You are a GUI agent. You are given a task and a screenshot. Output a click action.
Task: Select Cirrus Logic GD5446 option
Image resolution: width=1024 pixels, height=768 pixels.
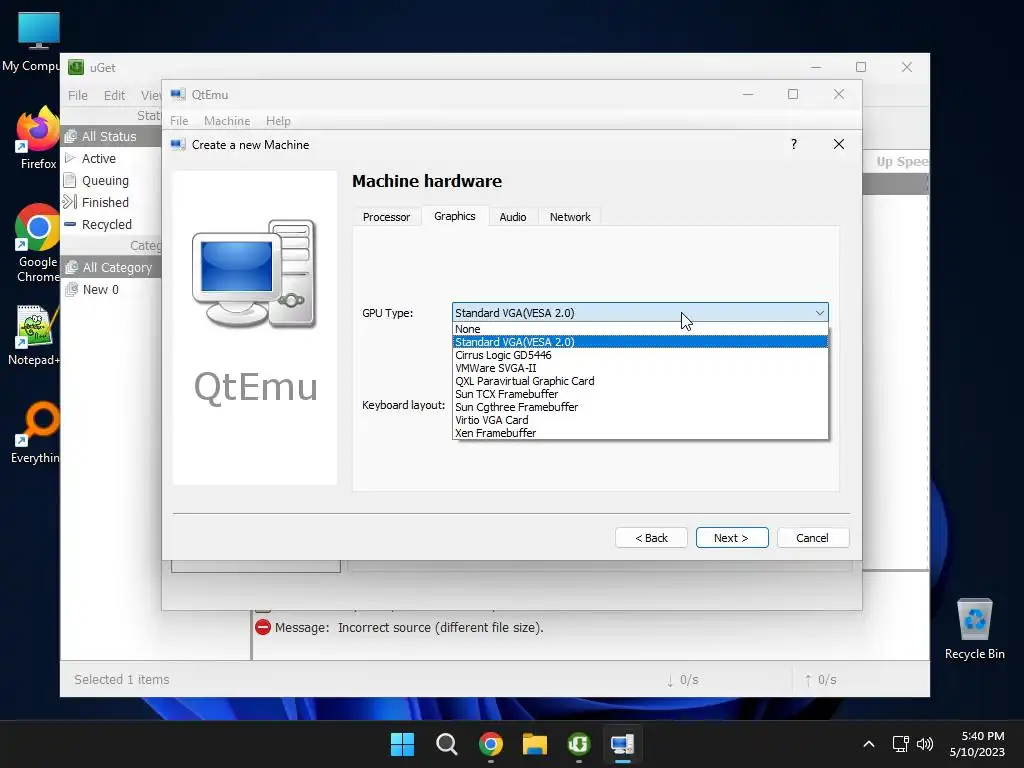640,355
